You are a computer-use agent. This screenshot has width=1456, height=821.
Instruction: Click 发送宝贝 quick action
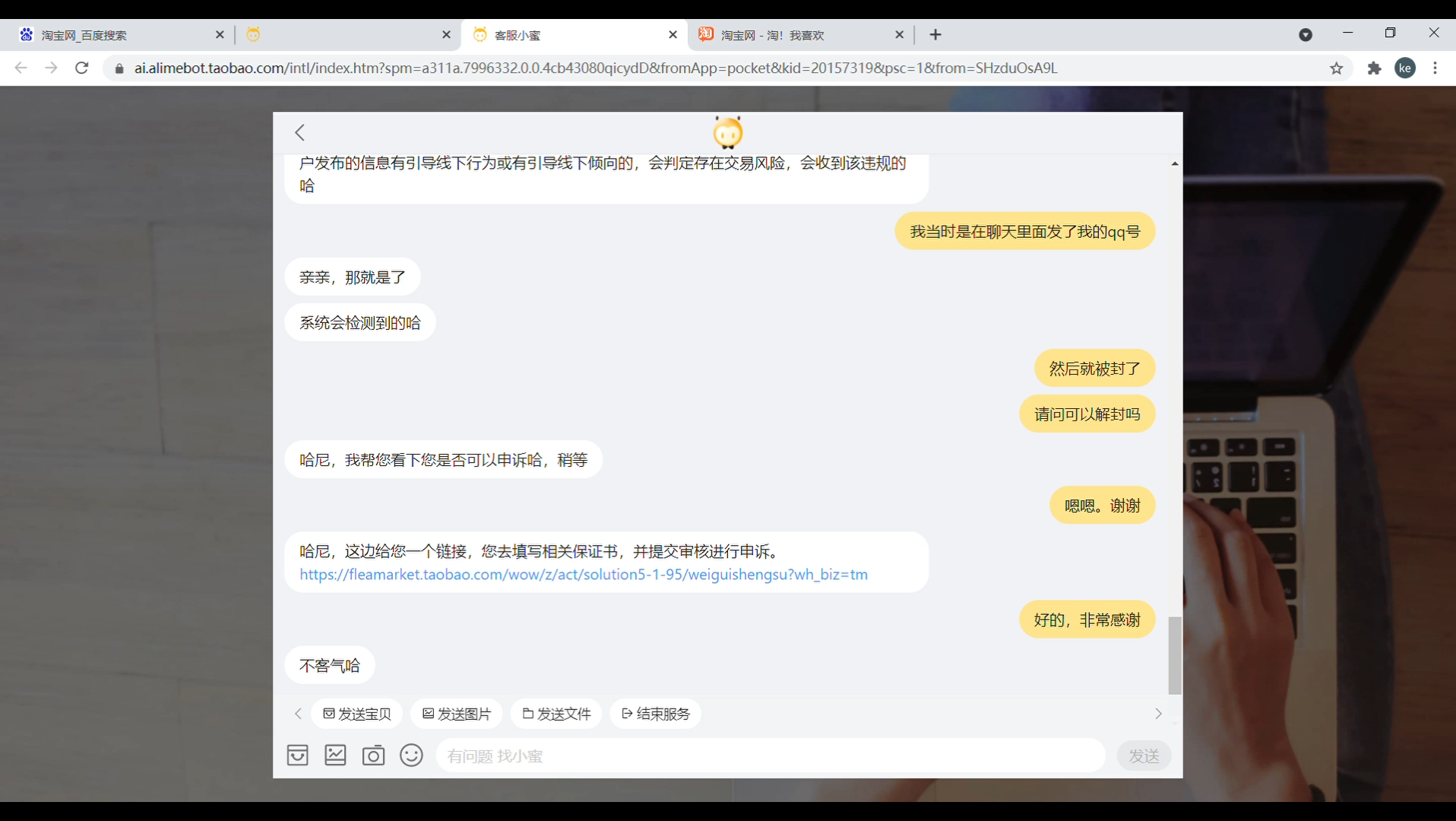click(357, 714)
